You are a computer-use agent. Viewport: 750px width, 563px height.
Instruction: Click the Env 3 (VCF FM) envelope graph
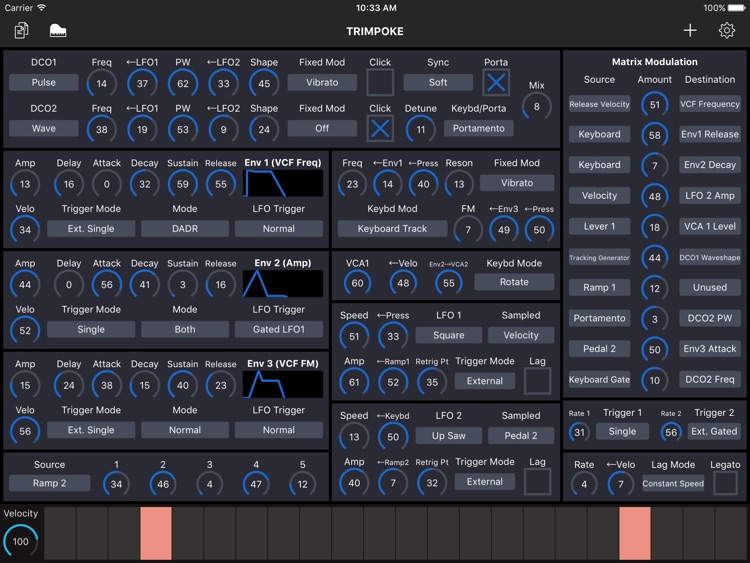point(283,385)
